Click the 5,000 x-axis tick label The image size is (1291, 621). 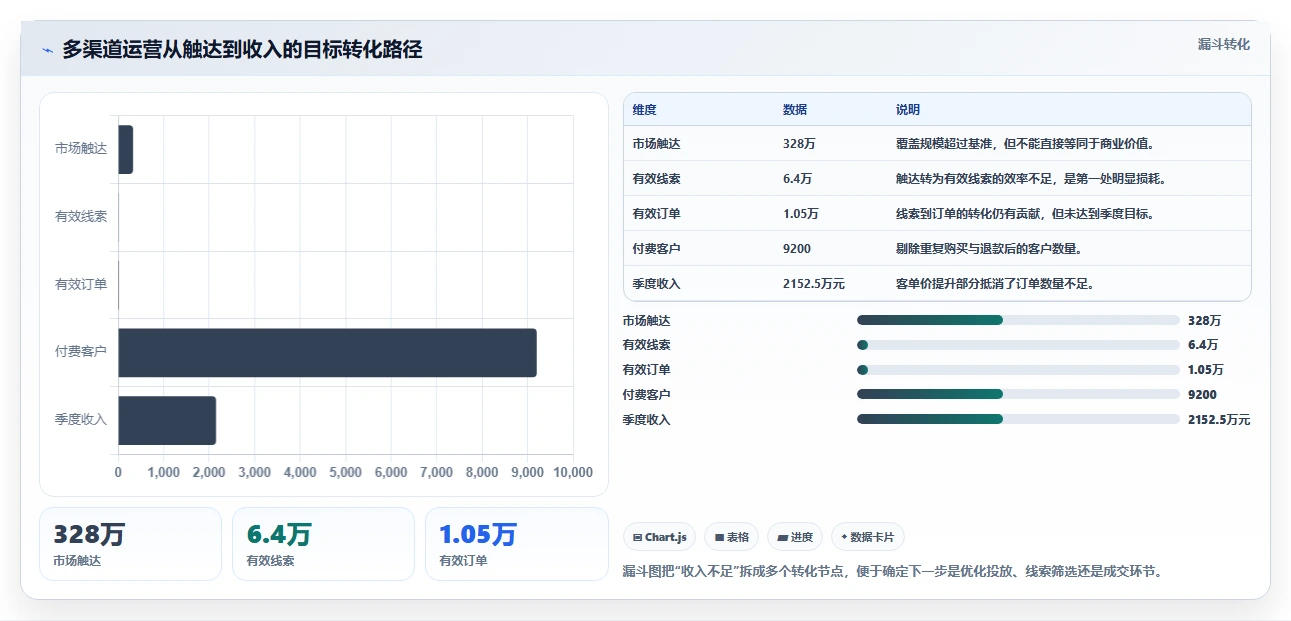click(x=345, y=473)
